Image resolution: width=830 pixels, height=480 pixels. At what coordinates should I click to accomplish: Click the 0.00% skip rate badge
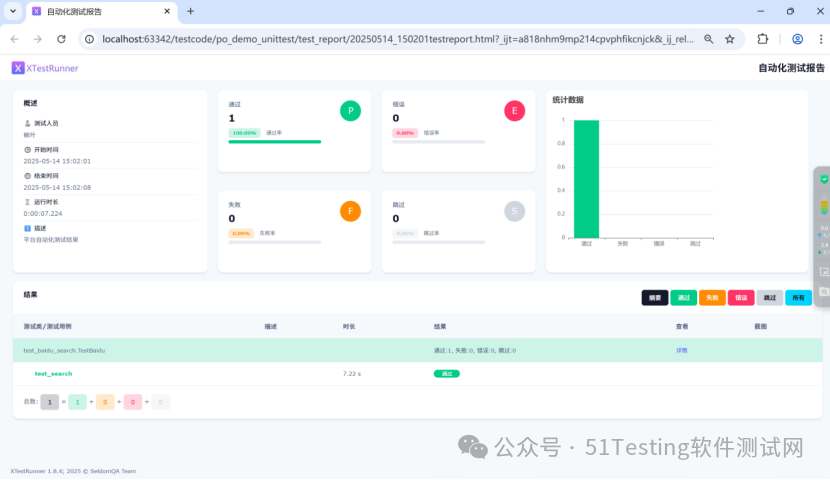(405, 233)
